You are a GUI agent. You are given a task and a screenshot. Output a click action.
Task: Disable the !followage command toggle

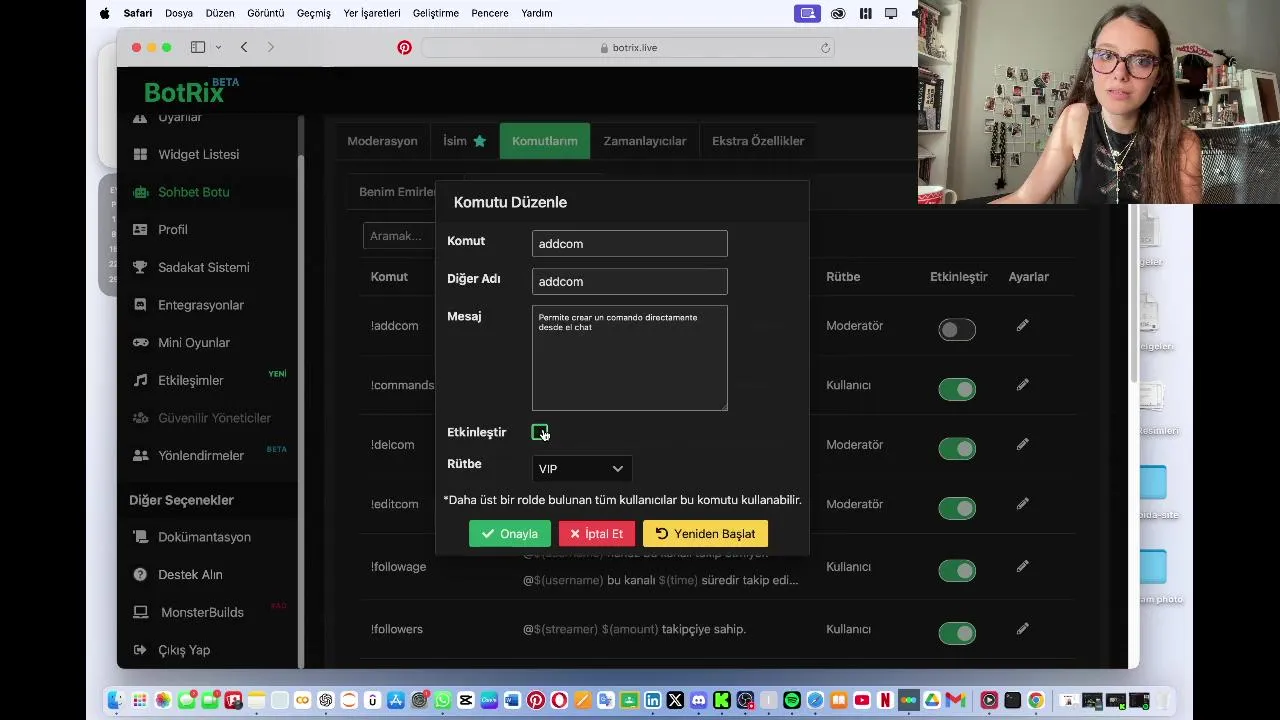pos(957,571)
